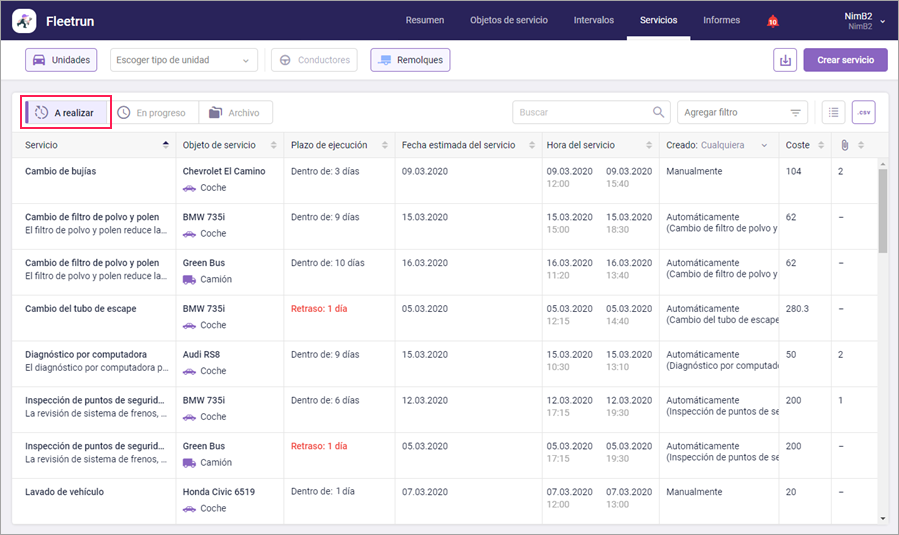This screenshot has width=899, height=535.
Task: Toggle the Conductores filter button
Action: (x=315, y=60)
